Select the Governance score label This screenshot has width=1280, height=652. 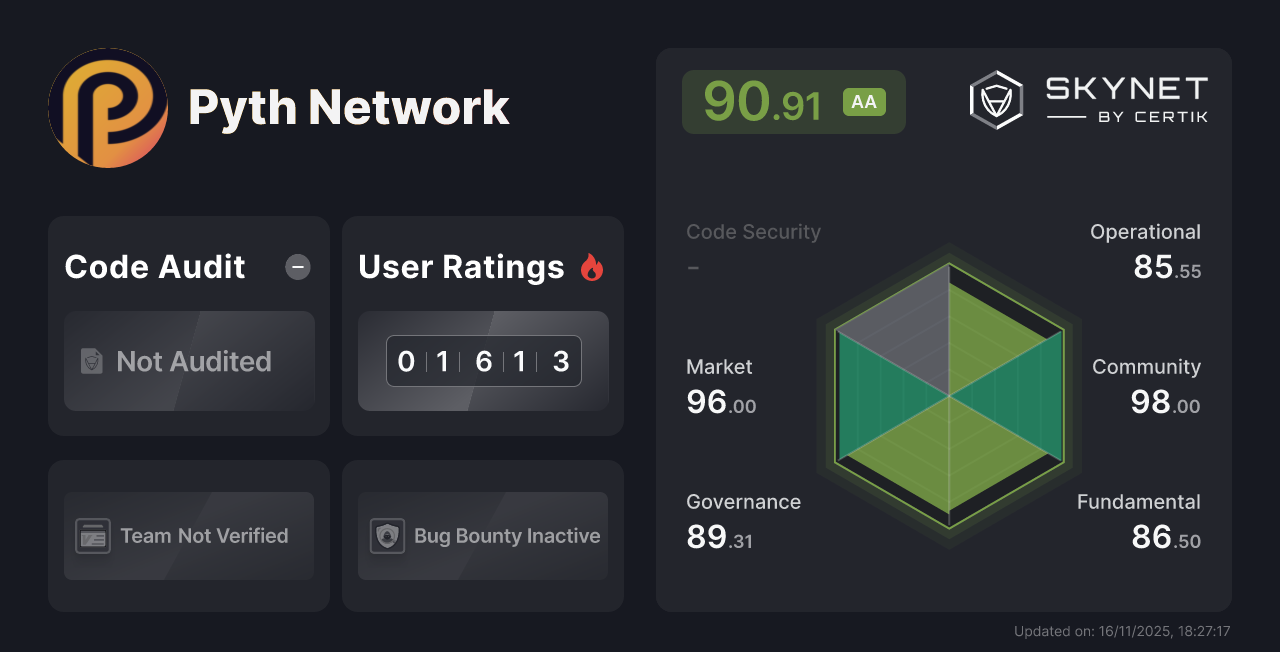point(743,502)
